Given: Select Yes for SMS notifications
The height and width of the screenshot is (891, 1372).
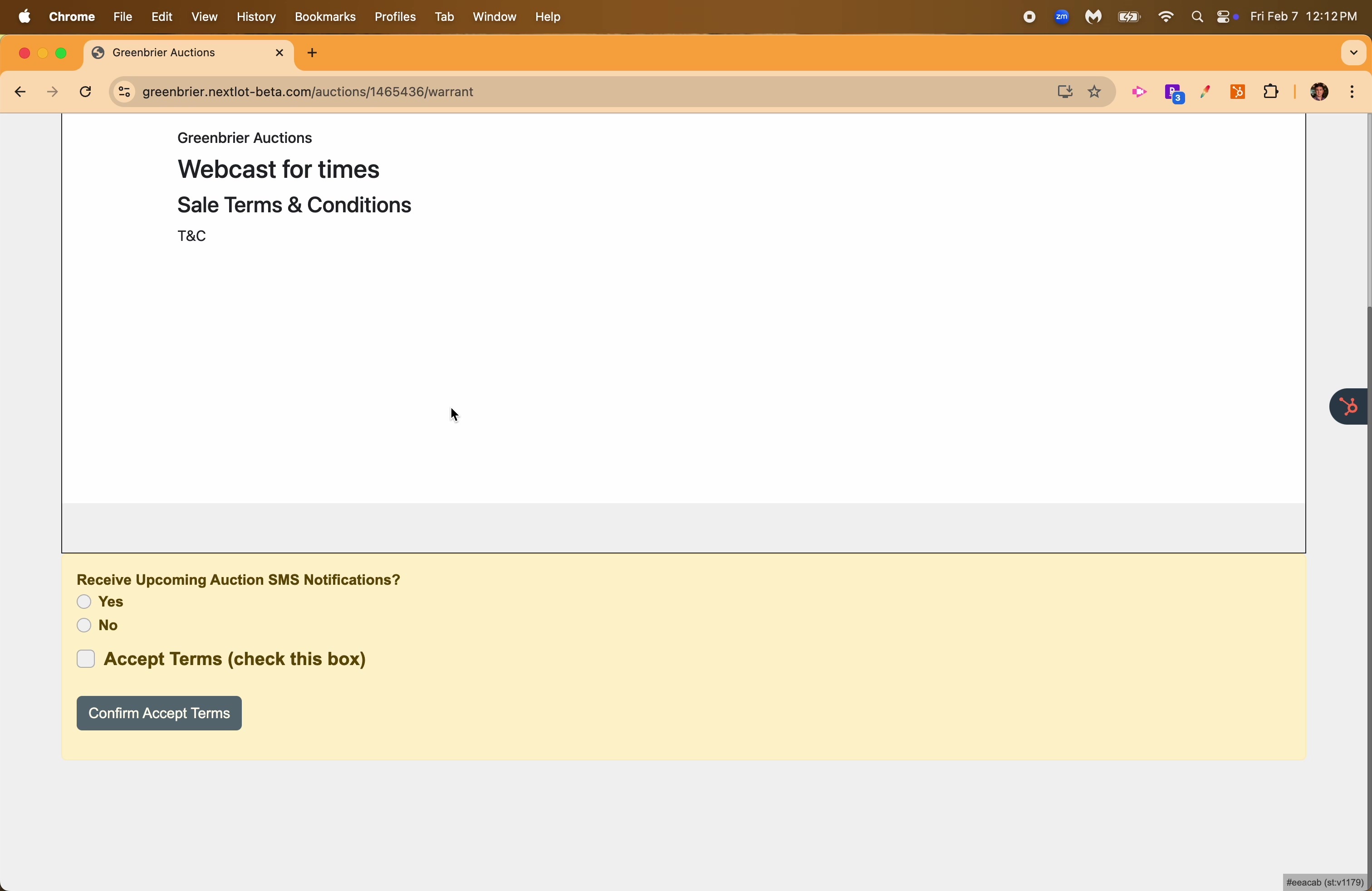Looking at the screenshot, I should pyautogui.click(x=84, y=602).
